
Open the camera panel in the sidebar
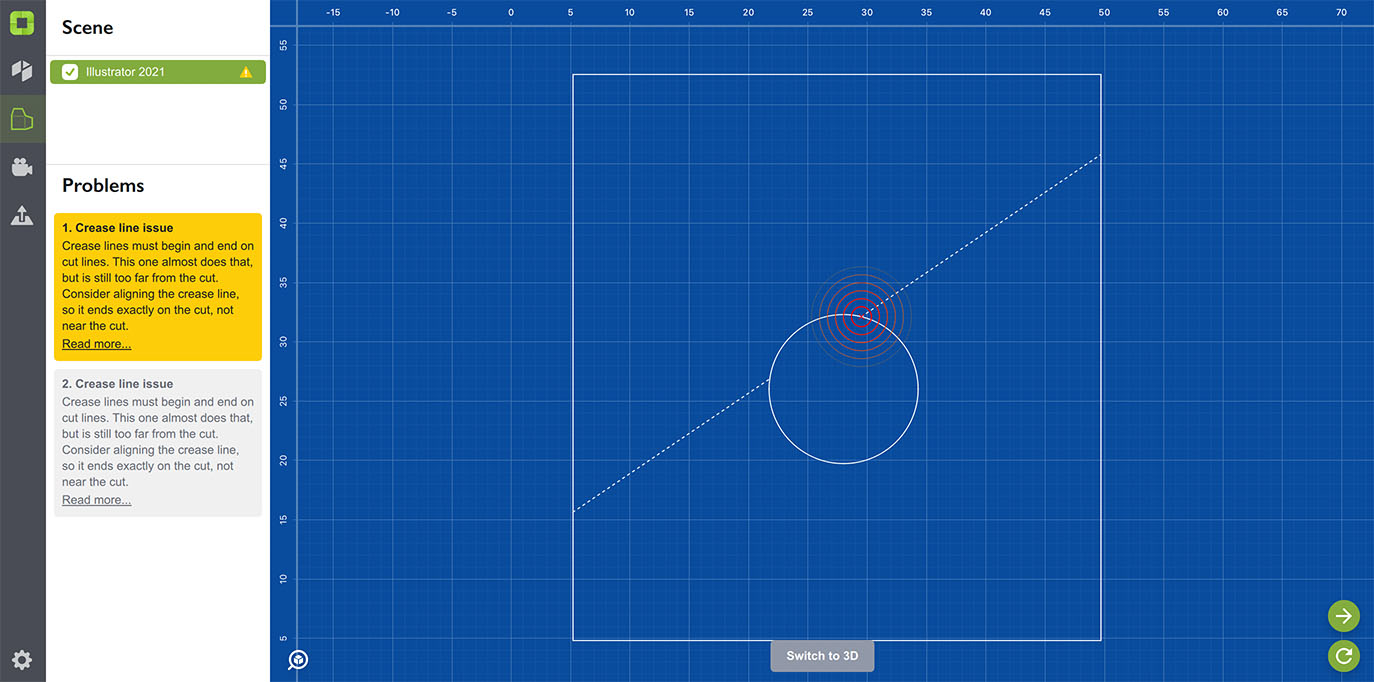coord(22,166)
